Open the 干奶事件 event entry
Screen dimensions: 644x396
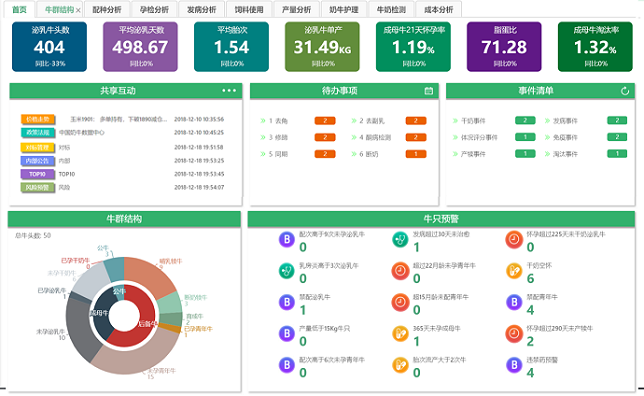pyautogui.click(x=473, y=121)
